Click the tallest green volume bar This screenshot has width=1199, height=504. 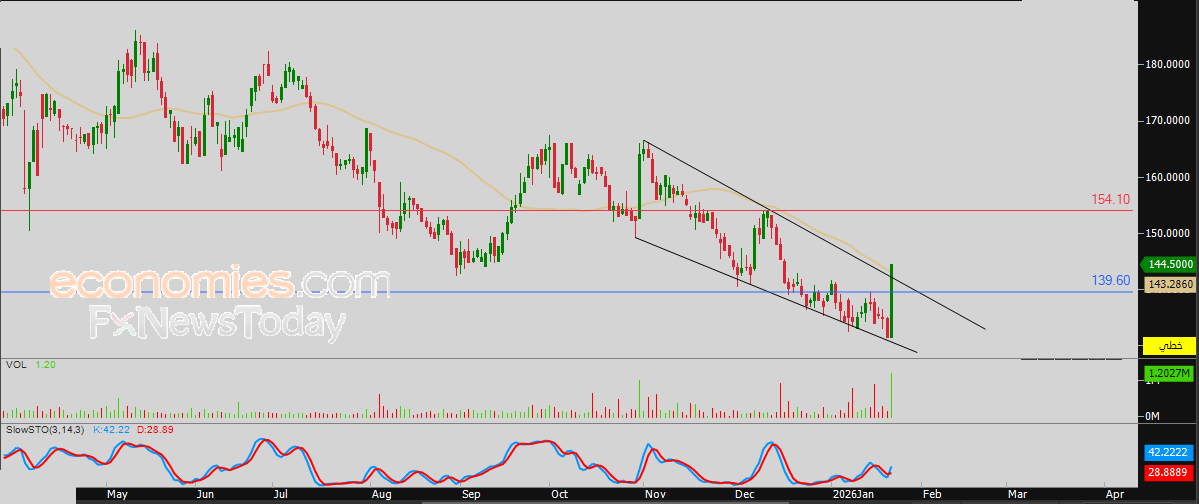pos(892,395)
